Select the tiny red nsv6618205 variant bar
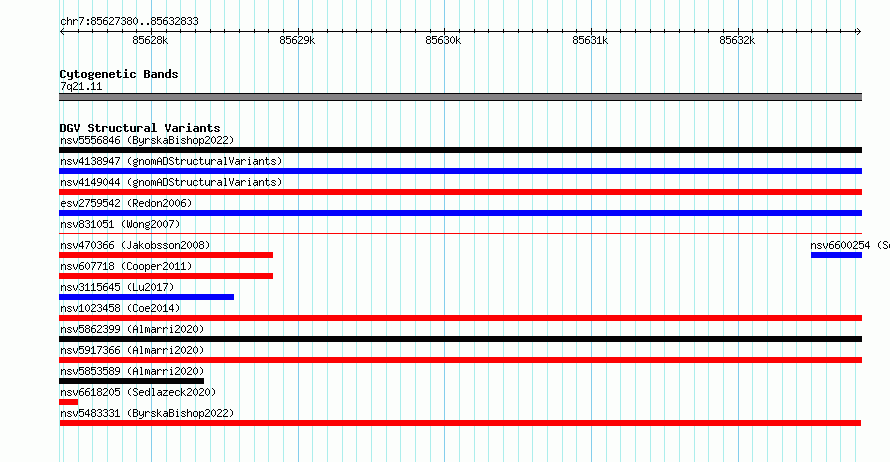Image resolution: width=890 pixels, height=462 pixels. pyautogui.click(x=68, y=402)
